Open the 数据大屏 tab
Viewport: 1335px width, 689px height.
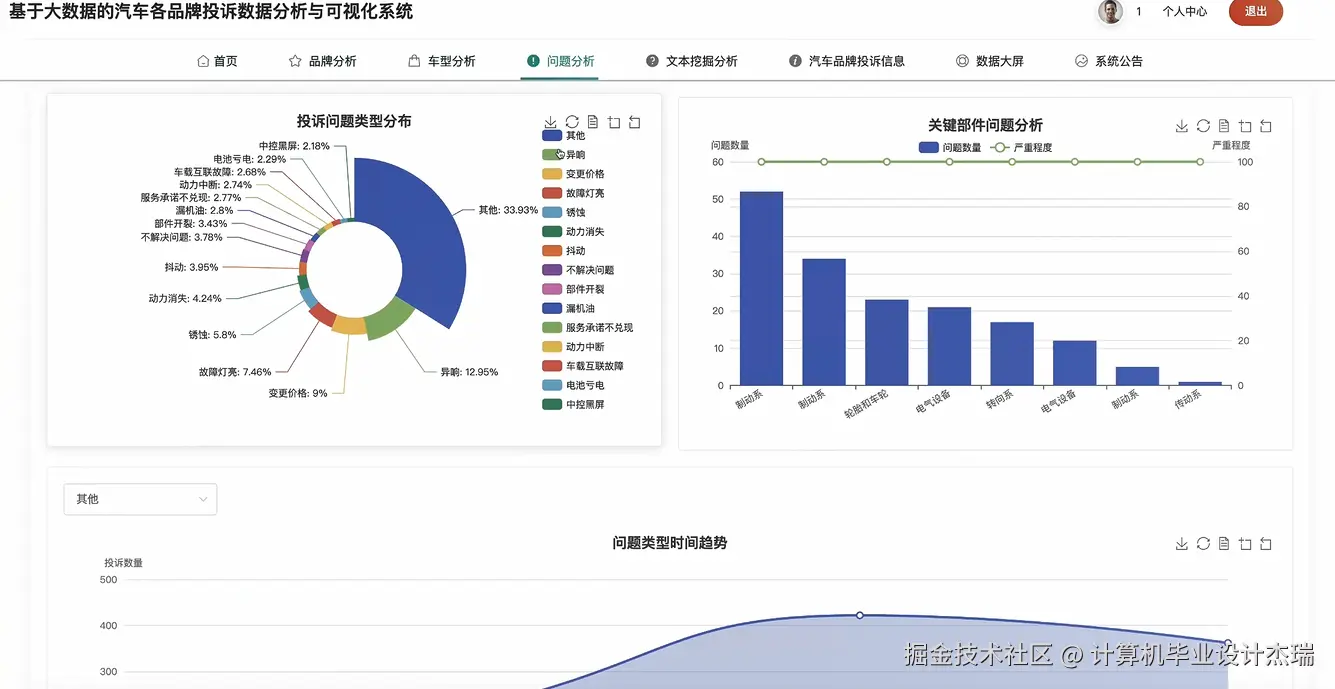[x=989, y=61]
